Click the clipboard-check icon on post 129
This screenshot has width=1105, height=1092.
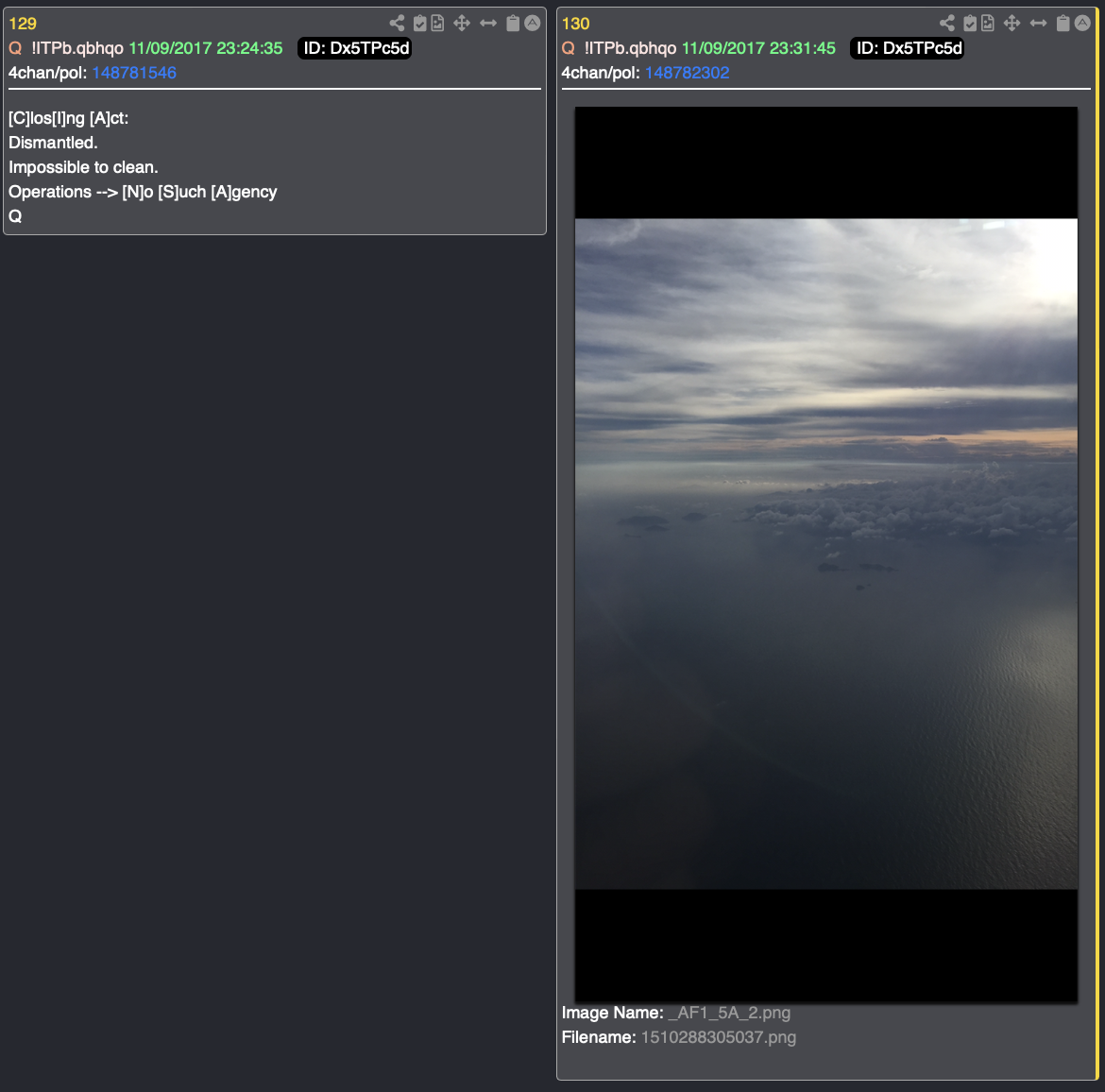coord(419,24)
